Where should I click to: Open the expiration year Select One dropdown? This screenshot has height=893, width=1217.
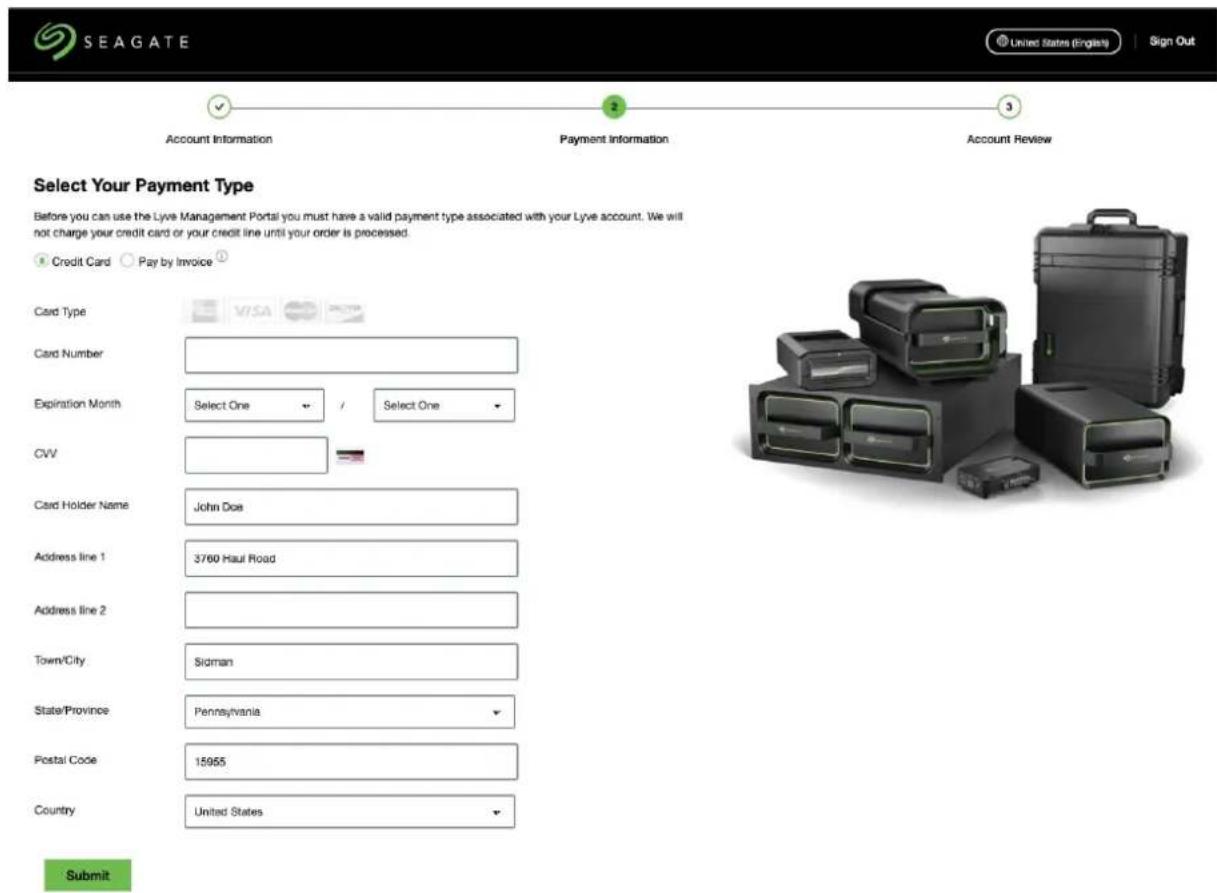click(x=444, y=406)
